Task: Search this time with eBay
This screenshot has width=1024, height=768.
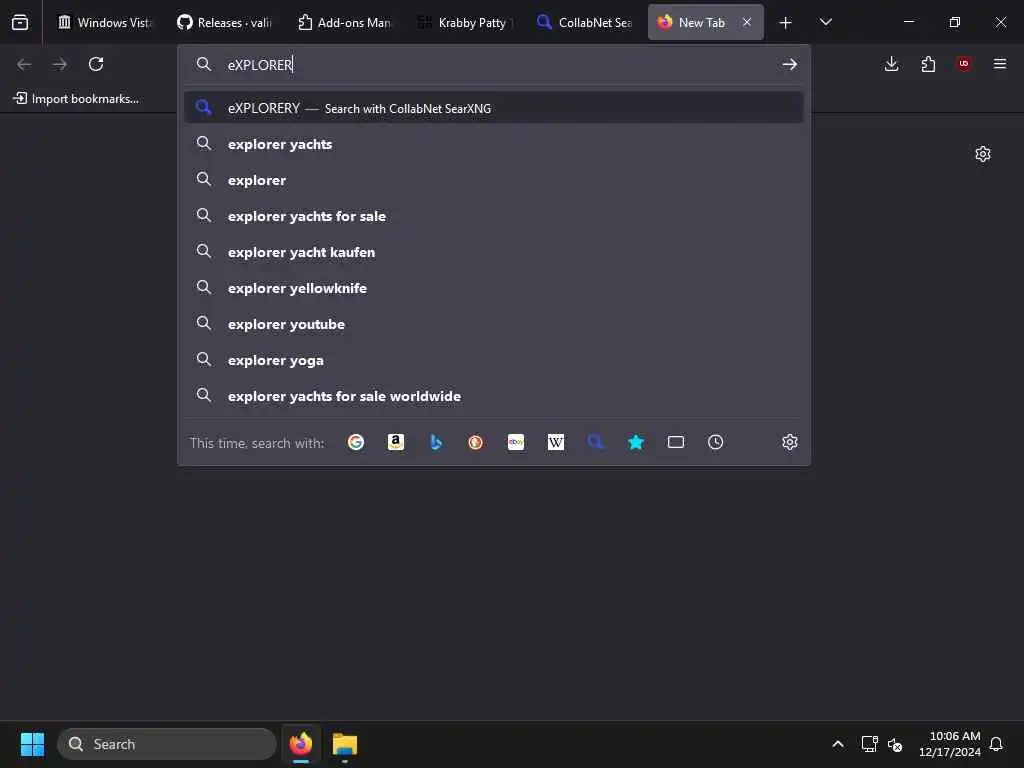Action: [x=516, y=442]
